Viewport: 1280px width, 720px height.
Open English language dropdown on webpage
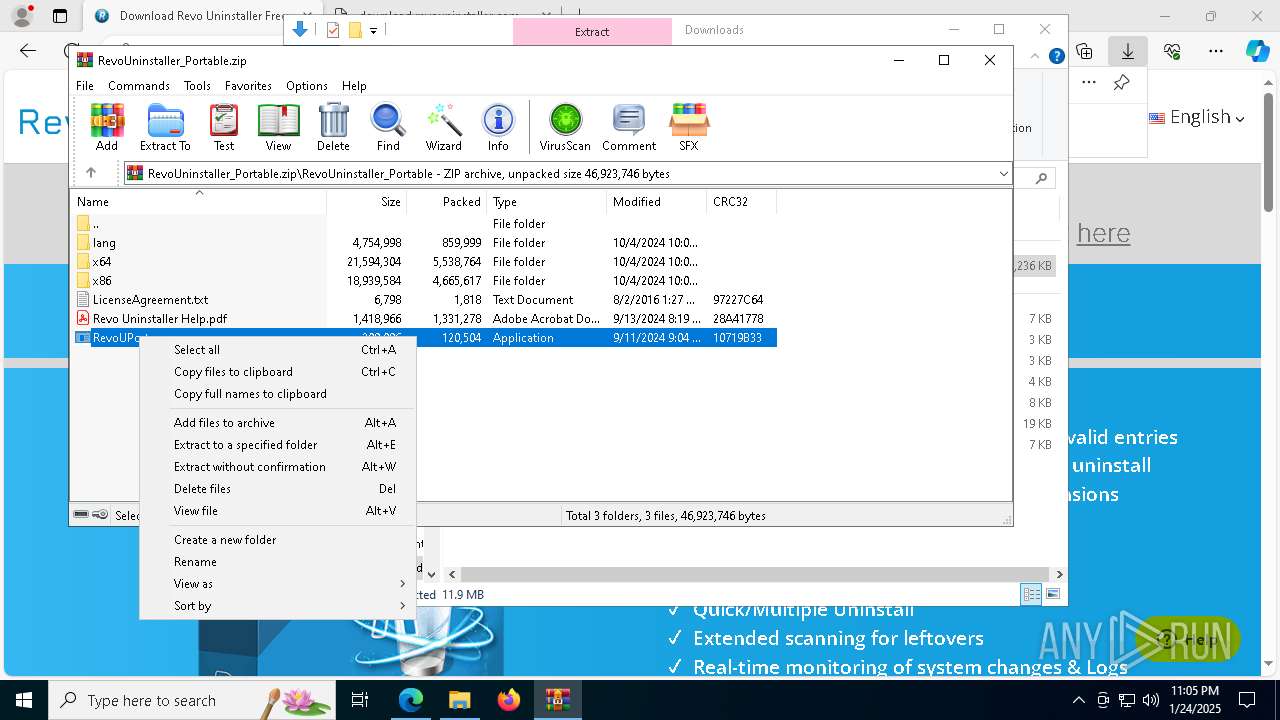click(x=1197, y=117)
